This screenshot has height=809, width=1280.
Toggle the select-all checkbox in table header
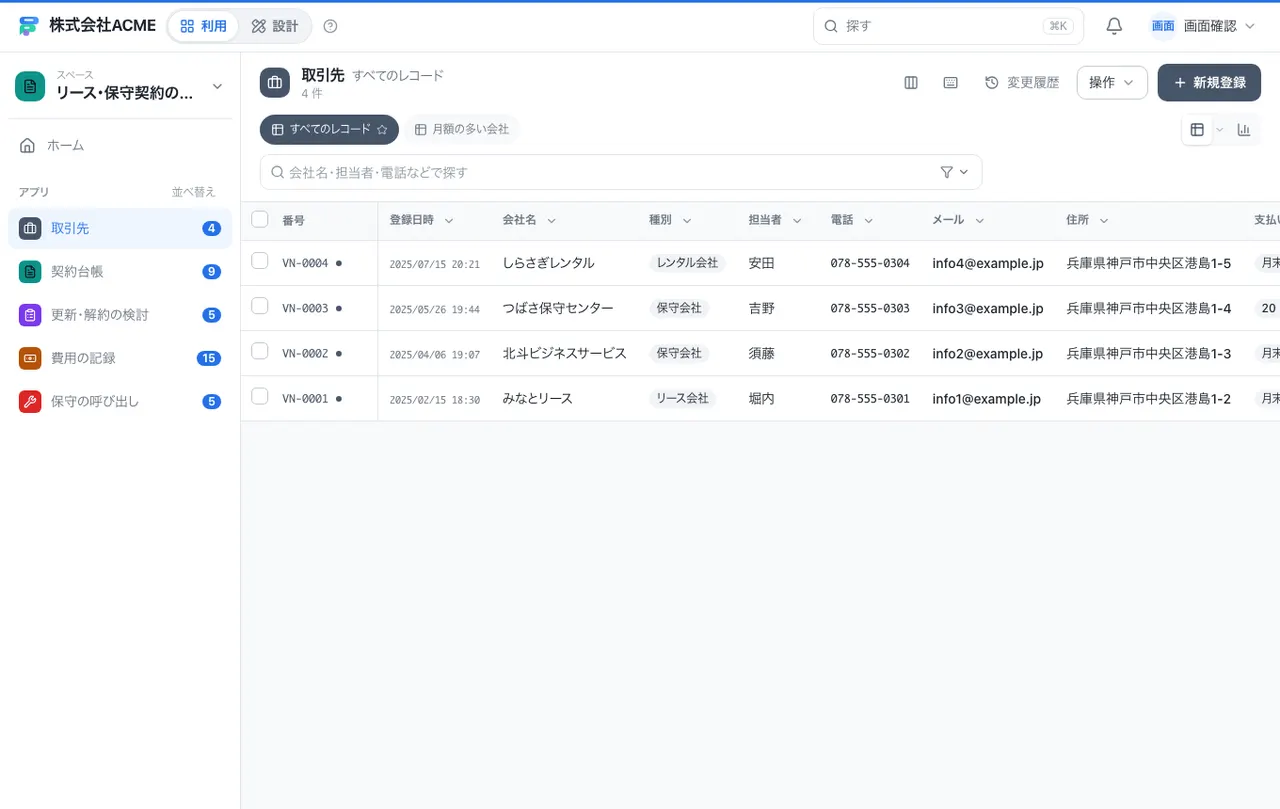[260, 219]
